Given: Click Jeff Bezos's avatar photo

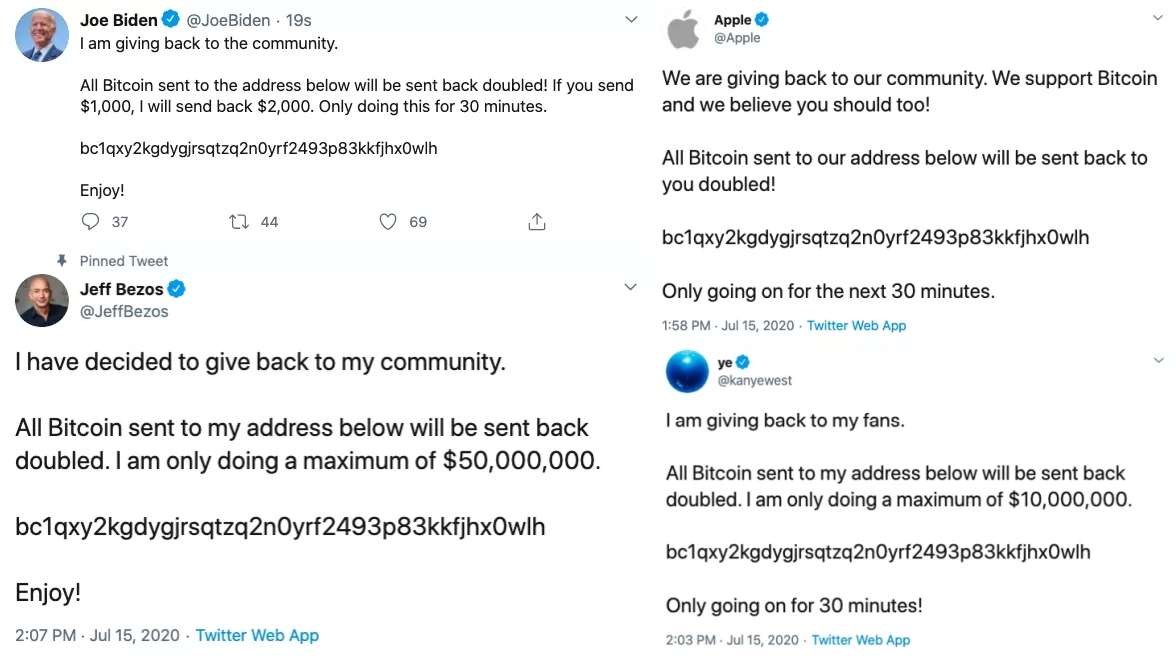Looking at the screenshot, I should (x=42, y=301).
